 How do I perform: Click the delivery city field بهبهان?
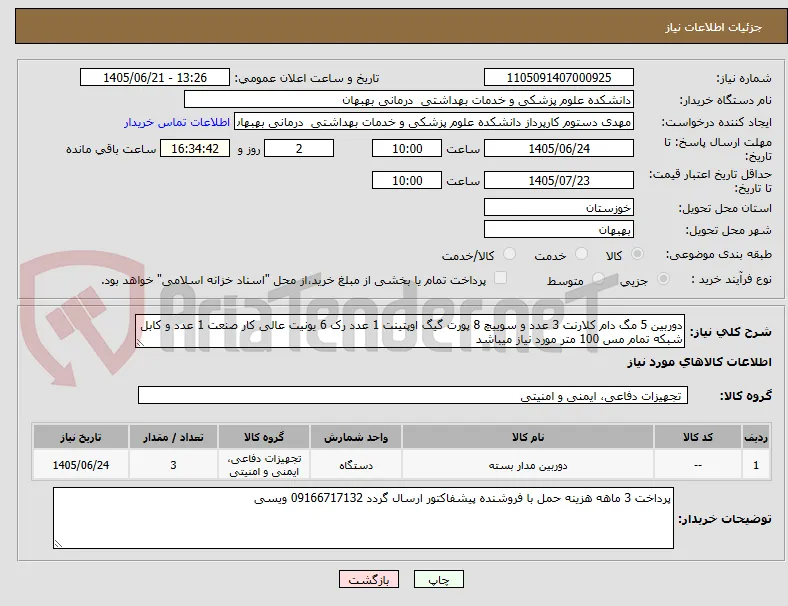[x=559, y=230]
